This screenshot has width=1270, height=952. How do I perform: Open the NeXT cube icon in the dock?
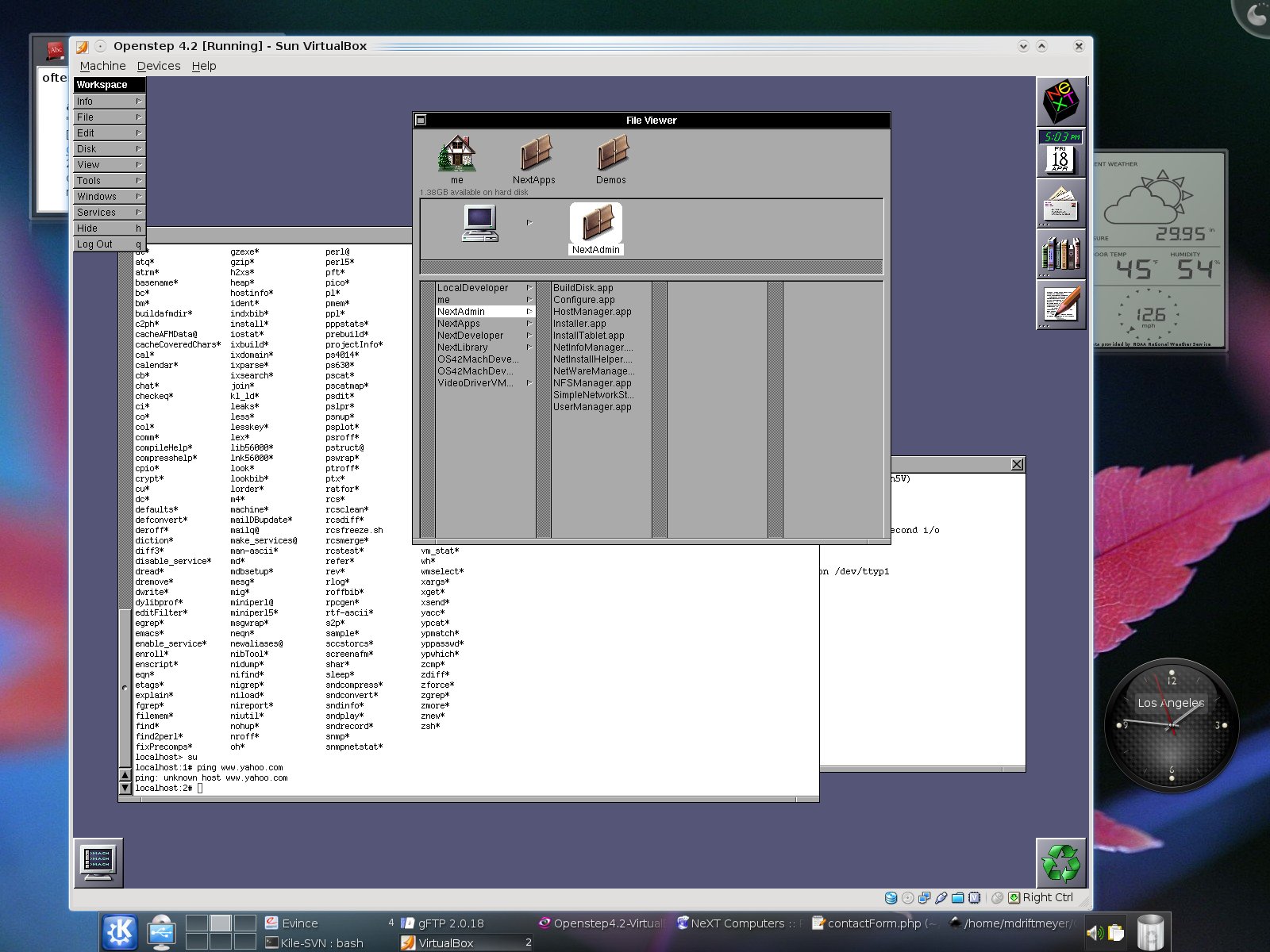pyautogui.click(x=1061, y=101)
